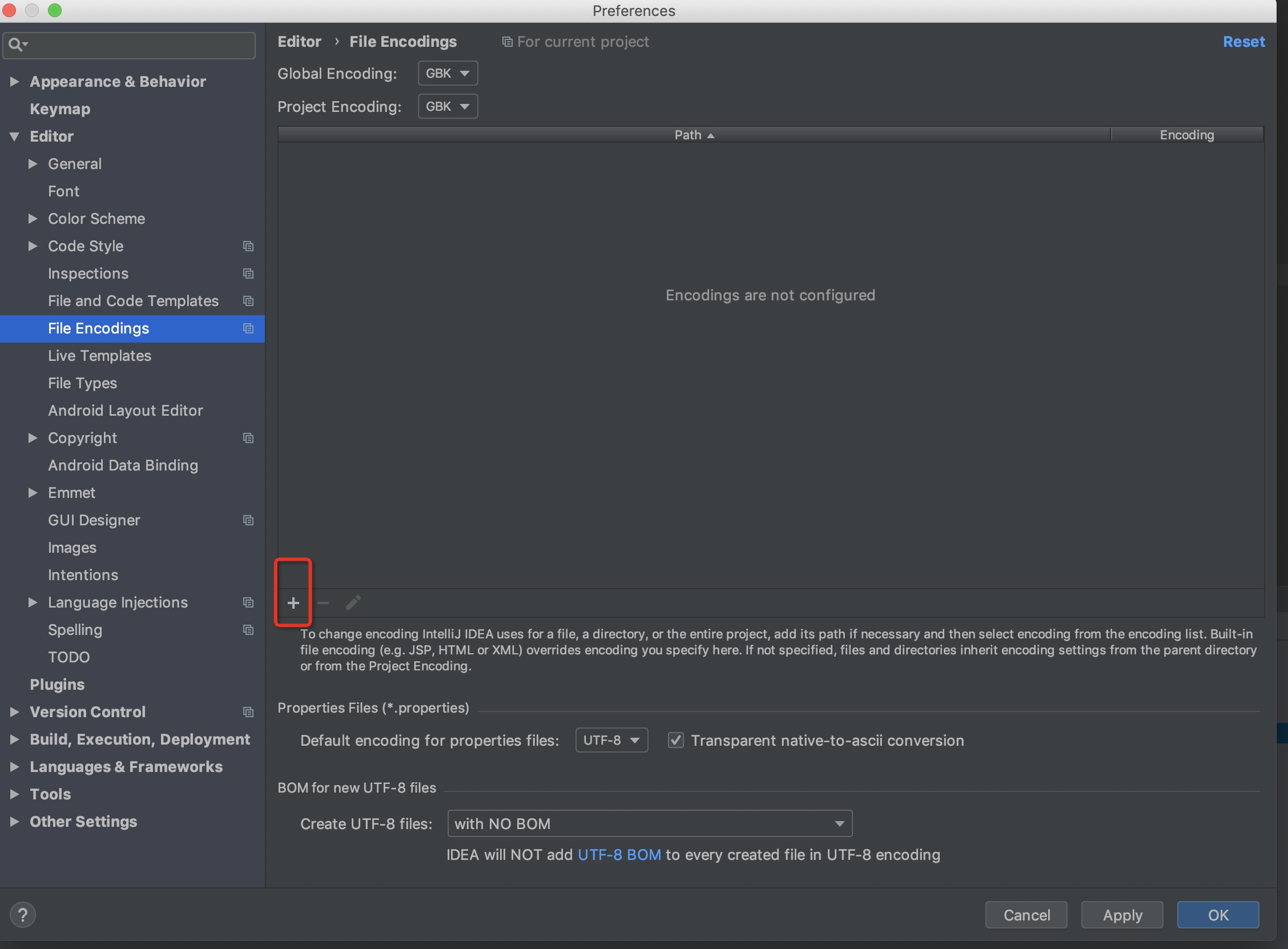Expand Appearance & Behavior section
Viewport: 1288px width, 949px height.
(15, 82)
